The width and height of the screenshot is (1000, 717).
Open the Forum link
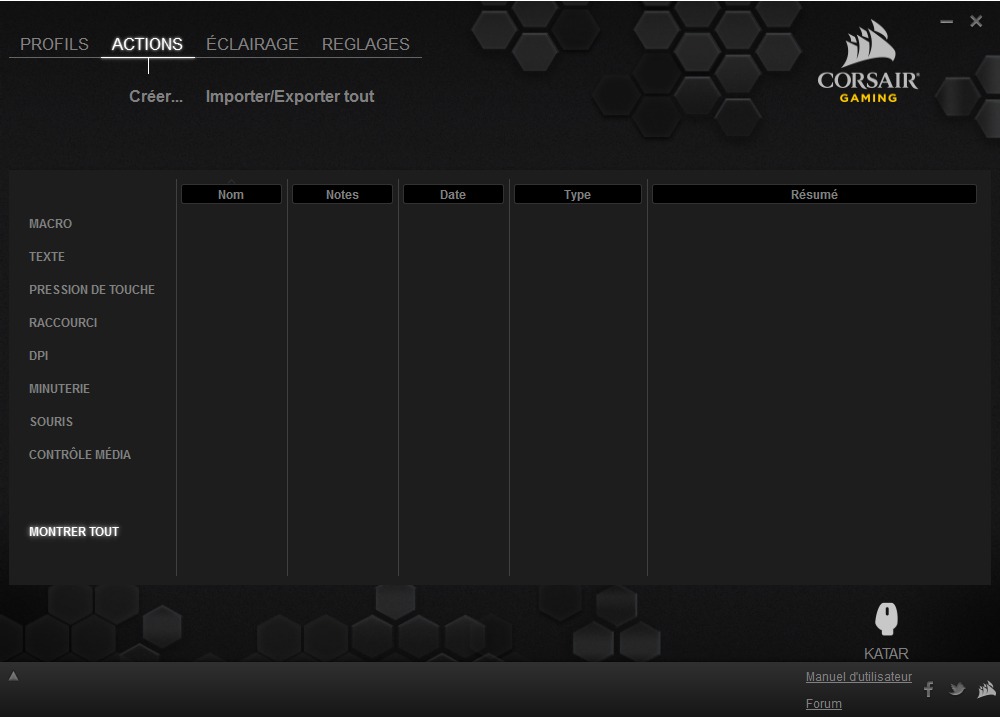pos(823,704)
